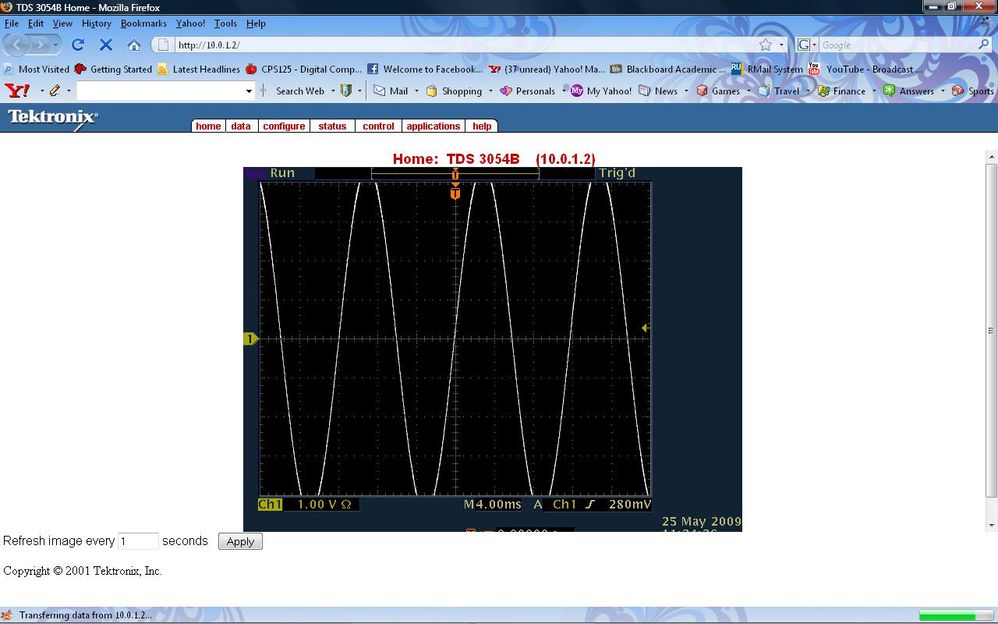Open Yahoo Shopping toolbar button

[454, 91]
